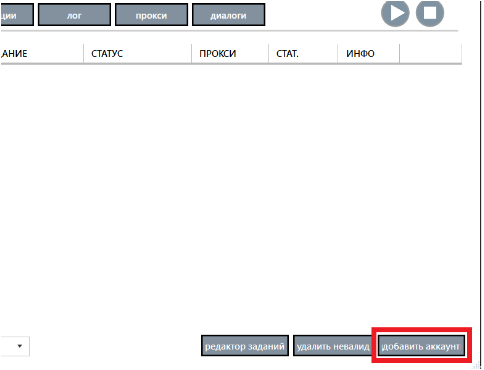Screen dimensions: 484x370
Task: Click the divider between СТАТ. and ИНФО headers
Action: tap(338, 53)
